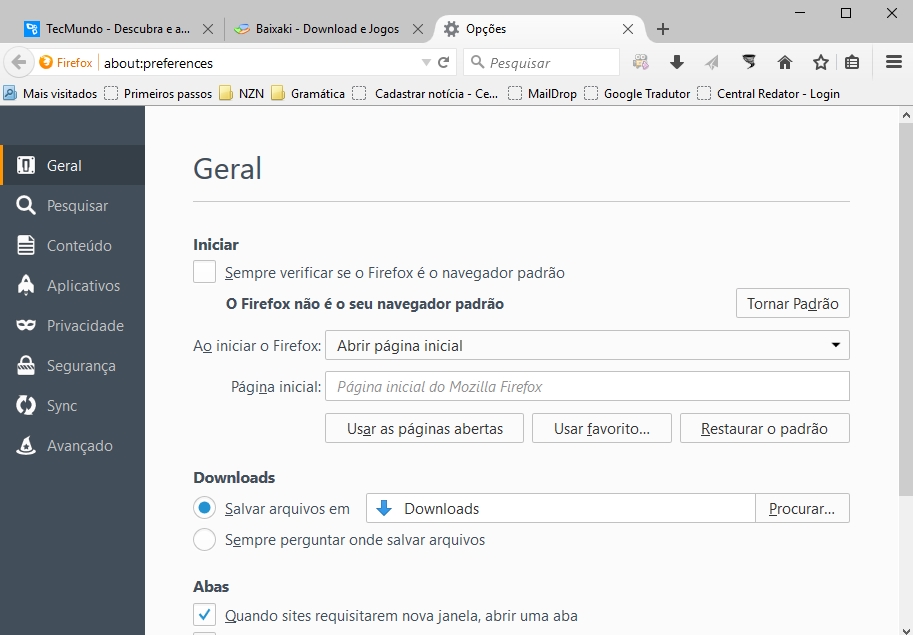The width and height of the screenshot is (913, 635).
Task: Open the NZN bookmarks folder
Action: pos(246,93)
